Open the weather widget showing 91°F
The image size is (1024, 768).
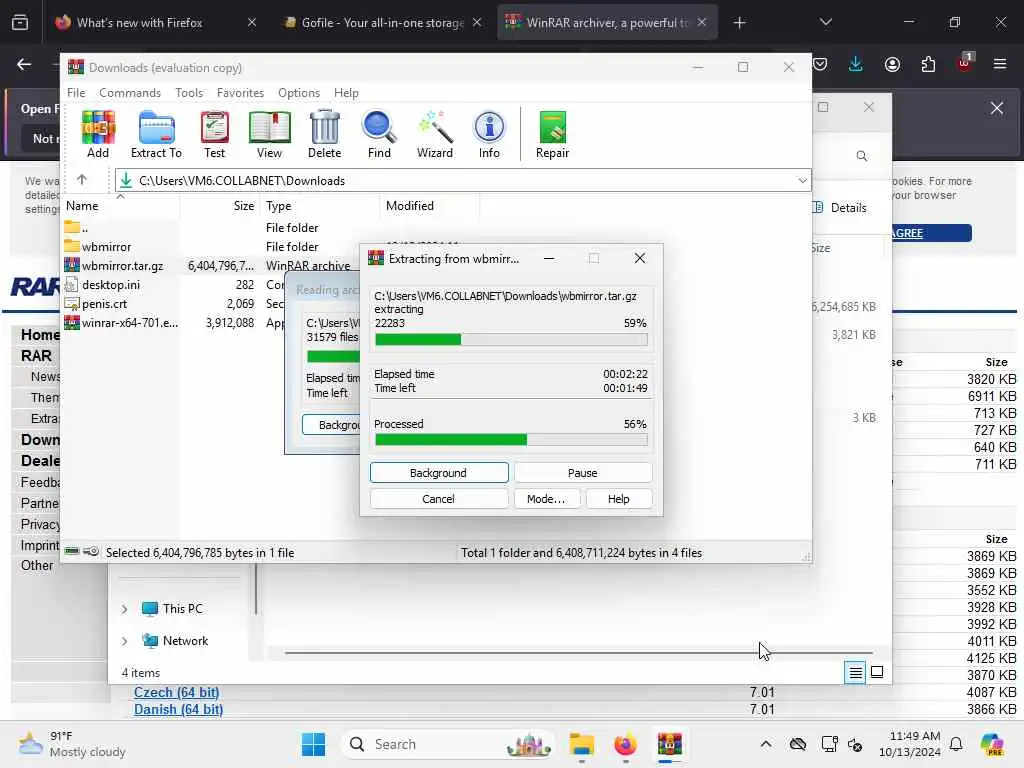pos(72,744)
